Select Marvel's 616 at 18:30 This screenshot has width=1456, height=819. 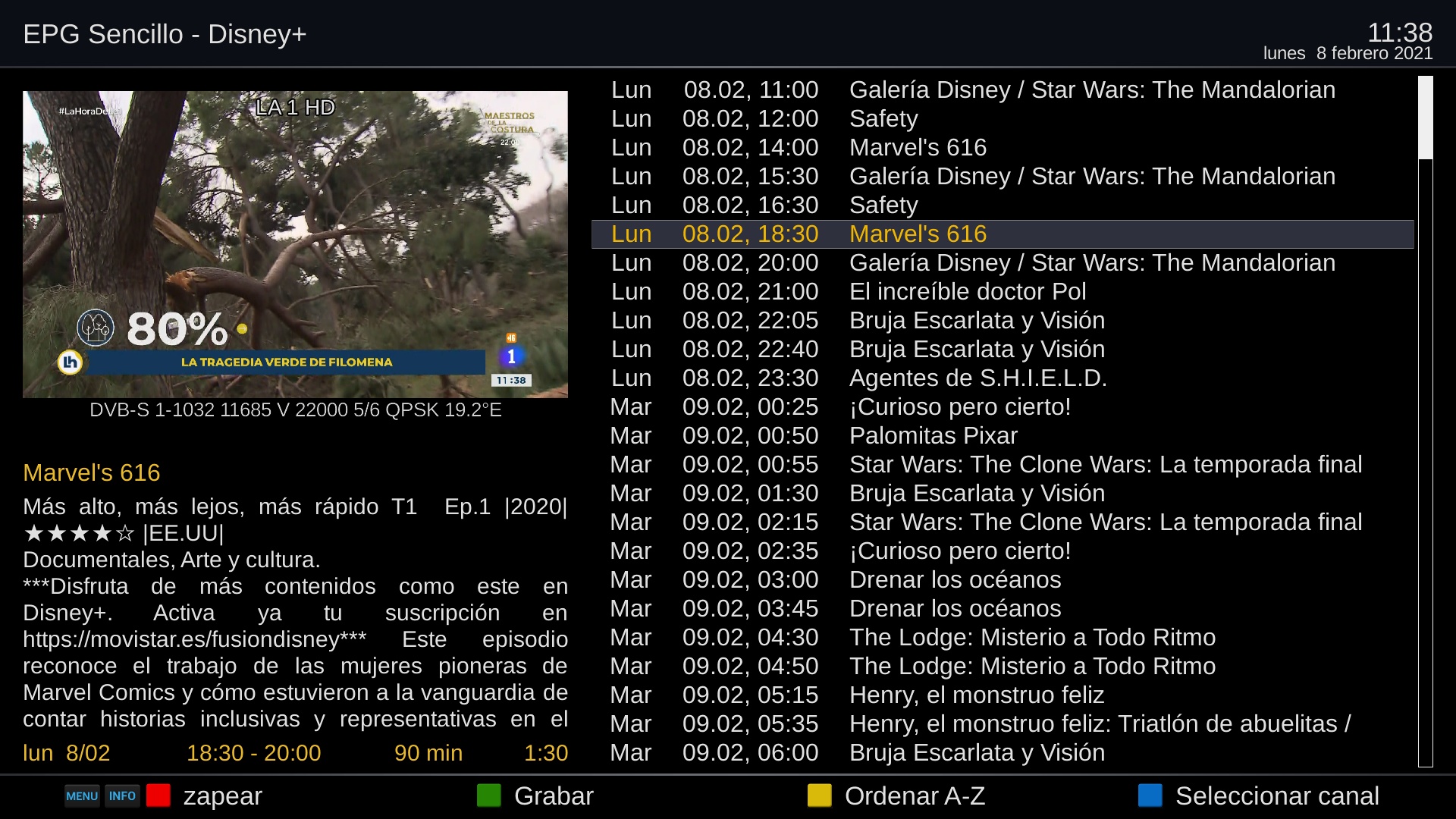[918, 234]
